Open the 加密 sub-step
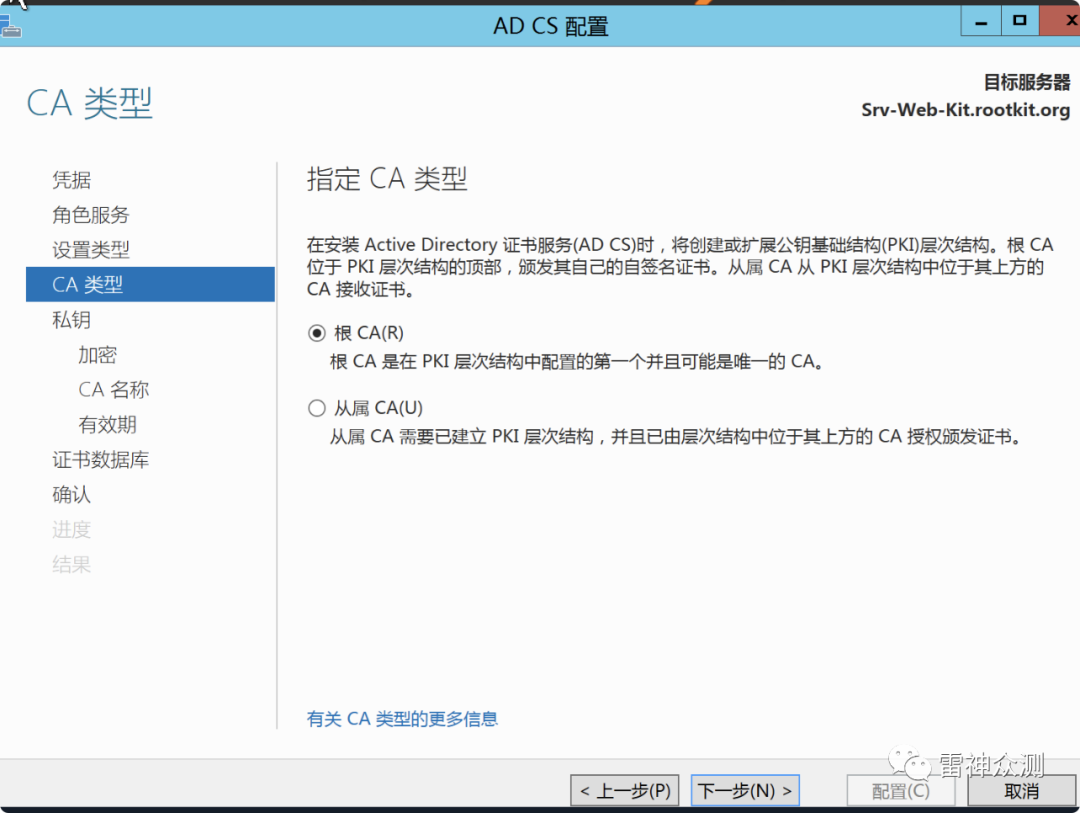The width and height of the screenshot is (1080, 813). pyautogui.click(x=97, y=355)
